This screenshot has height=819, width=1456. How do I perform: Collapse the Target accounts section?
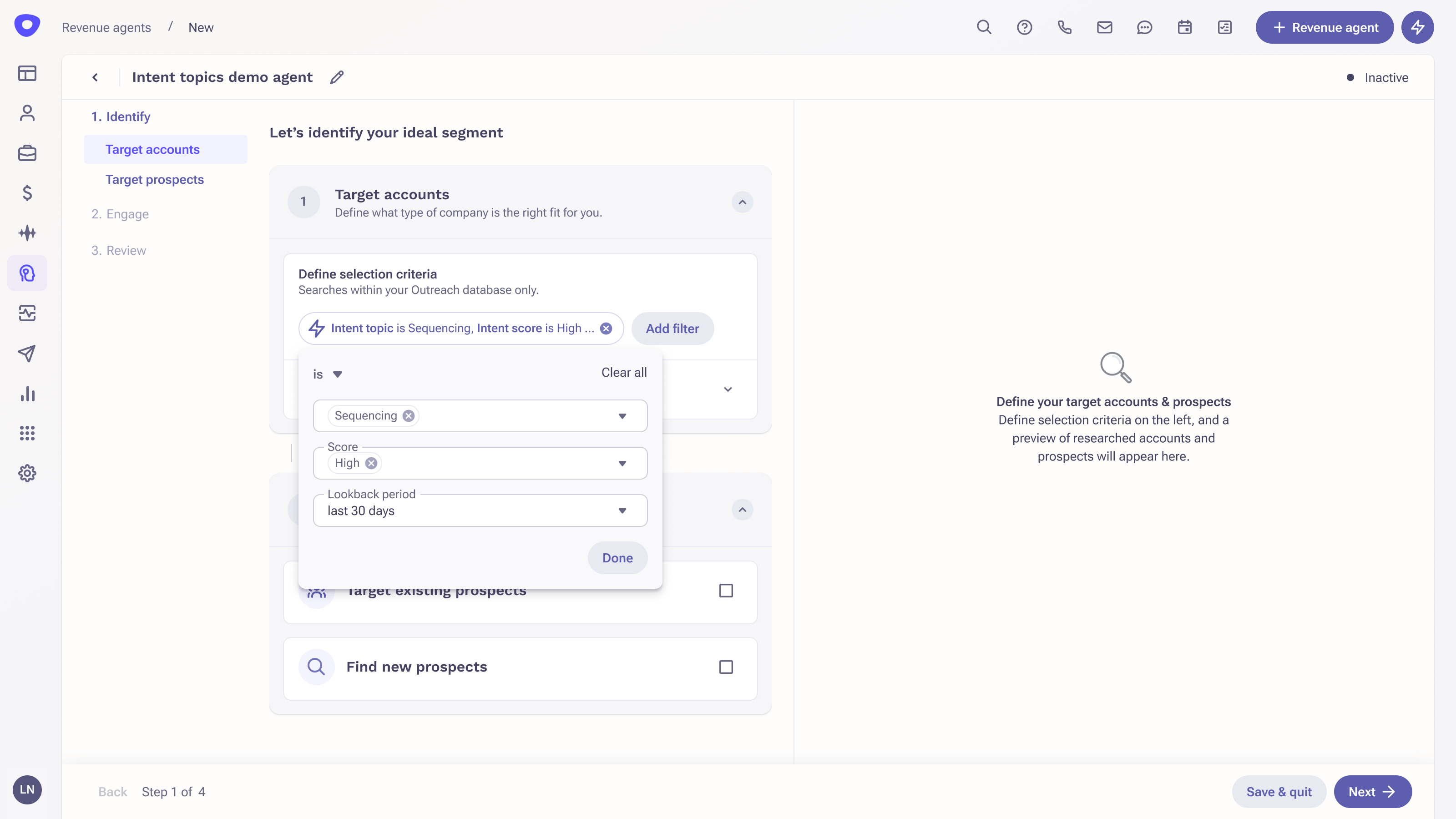point(742,202)
